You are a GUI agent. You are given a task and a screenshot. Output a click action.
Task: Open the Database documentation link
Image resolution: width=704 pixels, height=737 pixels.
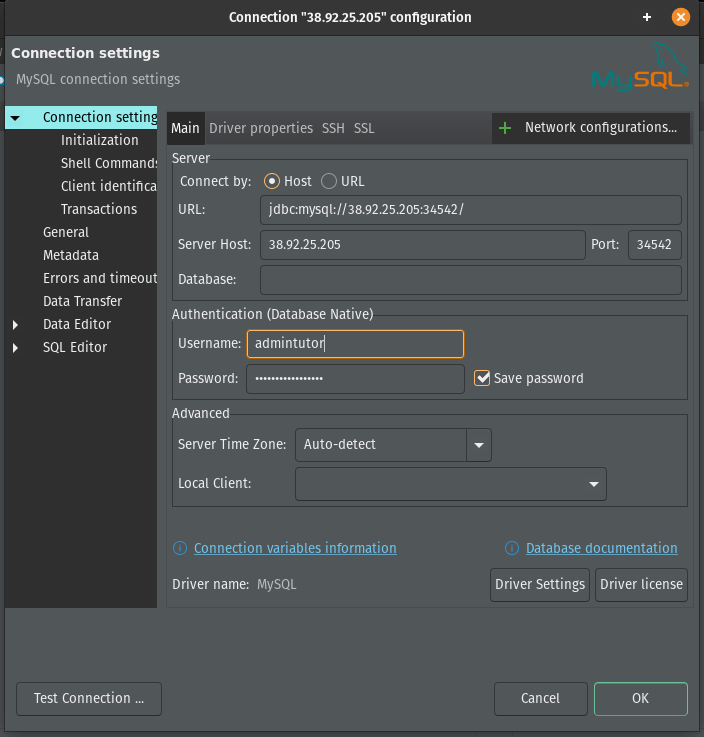click(x=602, y=548)
